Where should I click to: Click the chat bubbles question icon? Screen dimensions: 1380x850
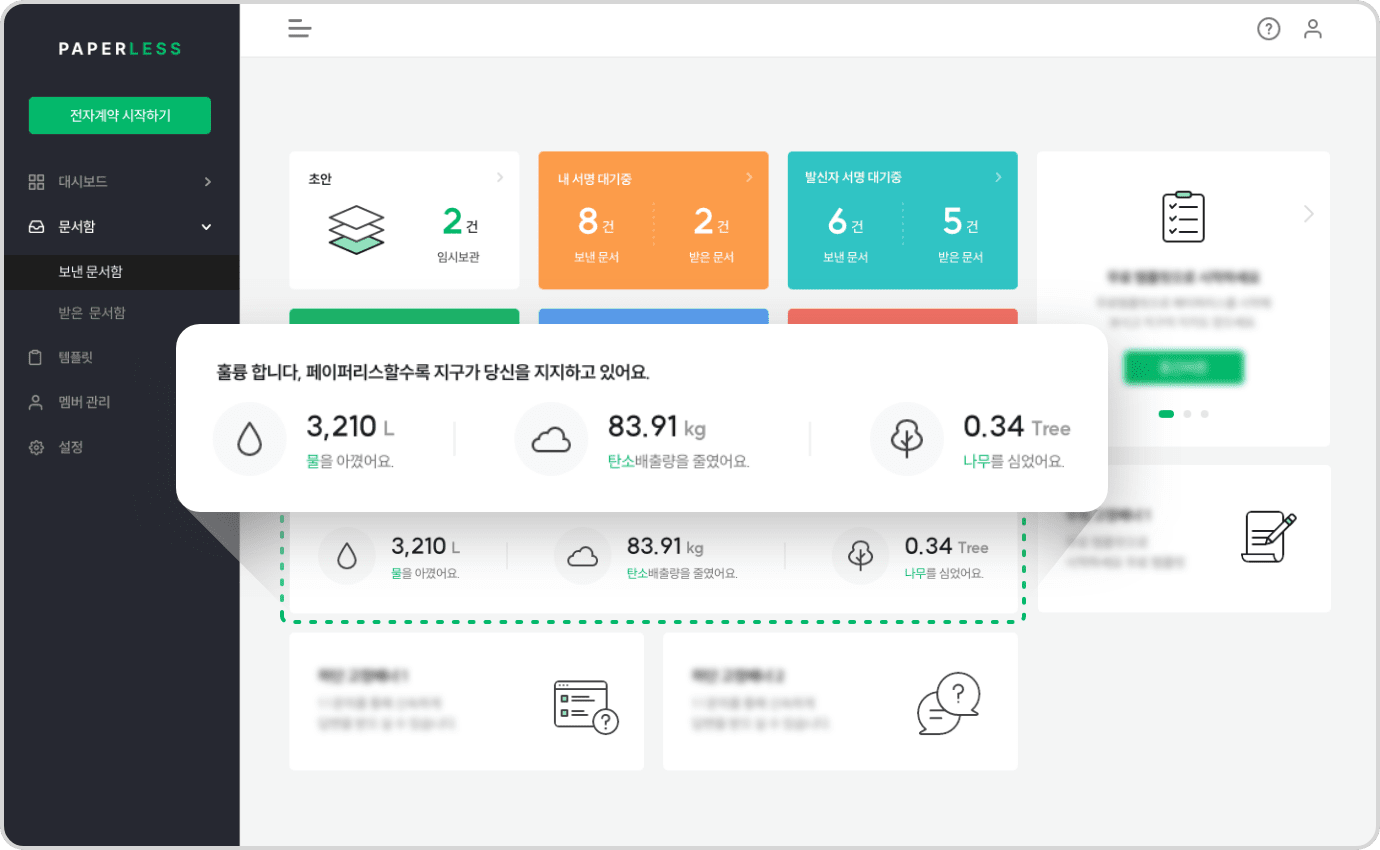pos(947,703)
